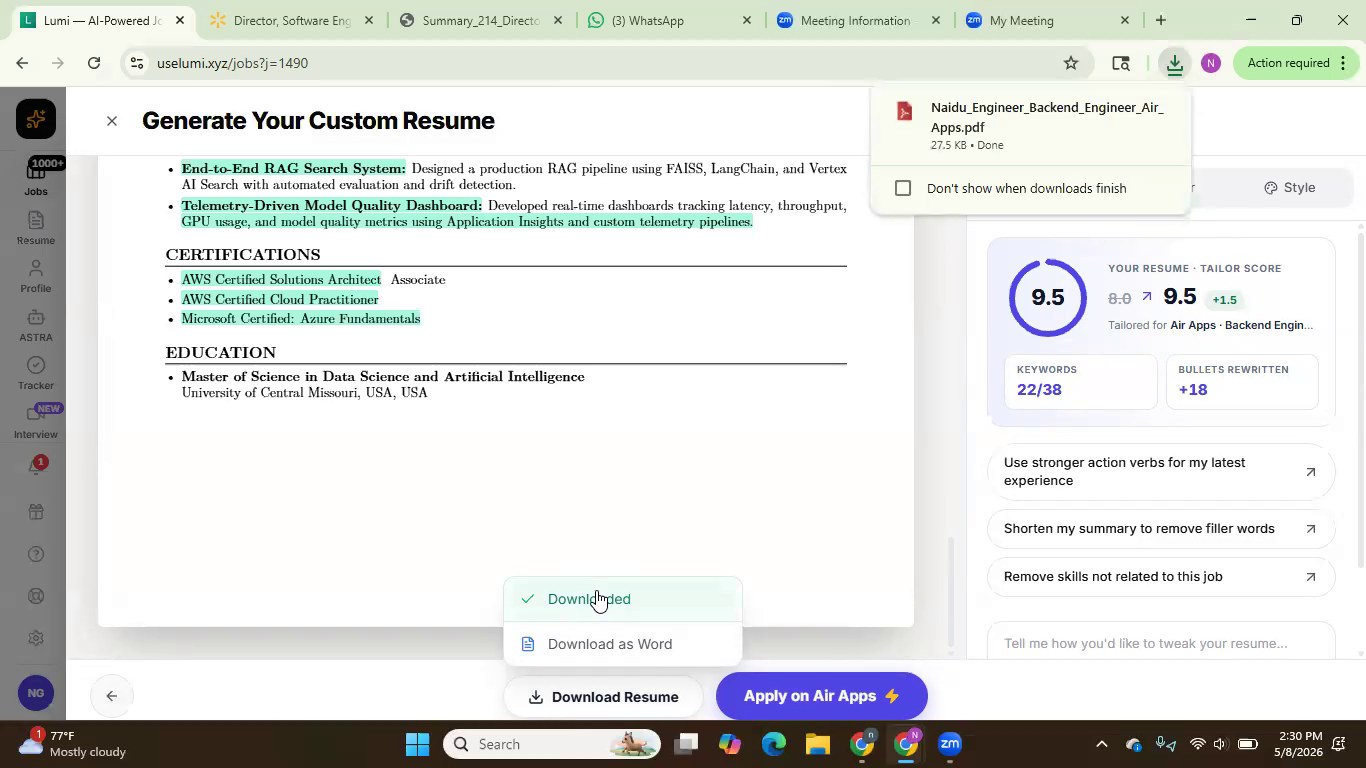Click the taskbar Search box
Viewport: 1366px width, 768px height.
coord(551,744)
